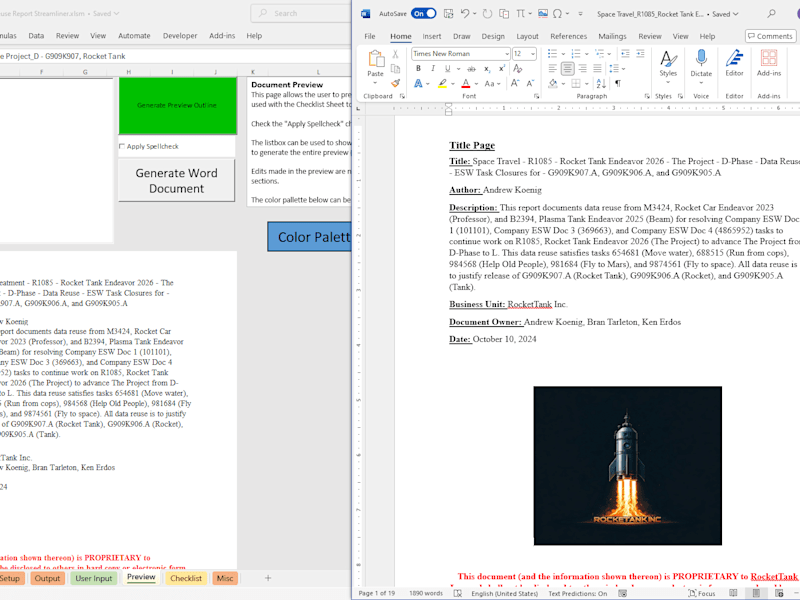Image resolution: width=800 pixels, height=600 pixels.
Task: Open the File menu in Word
Action: (x=370, y=36)
